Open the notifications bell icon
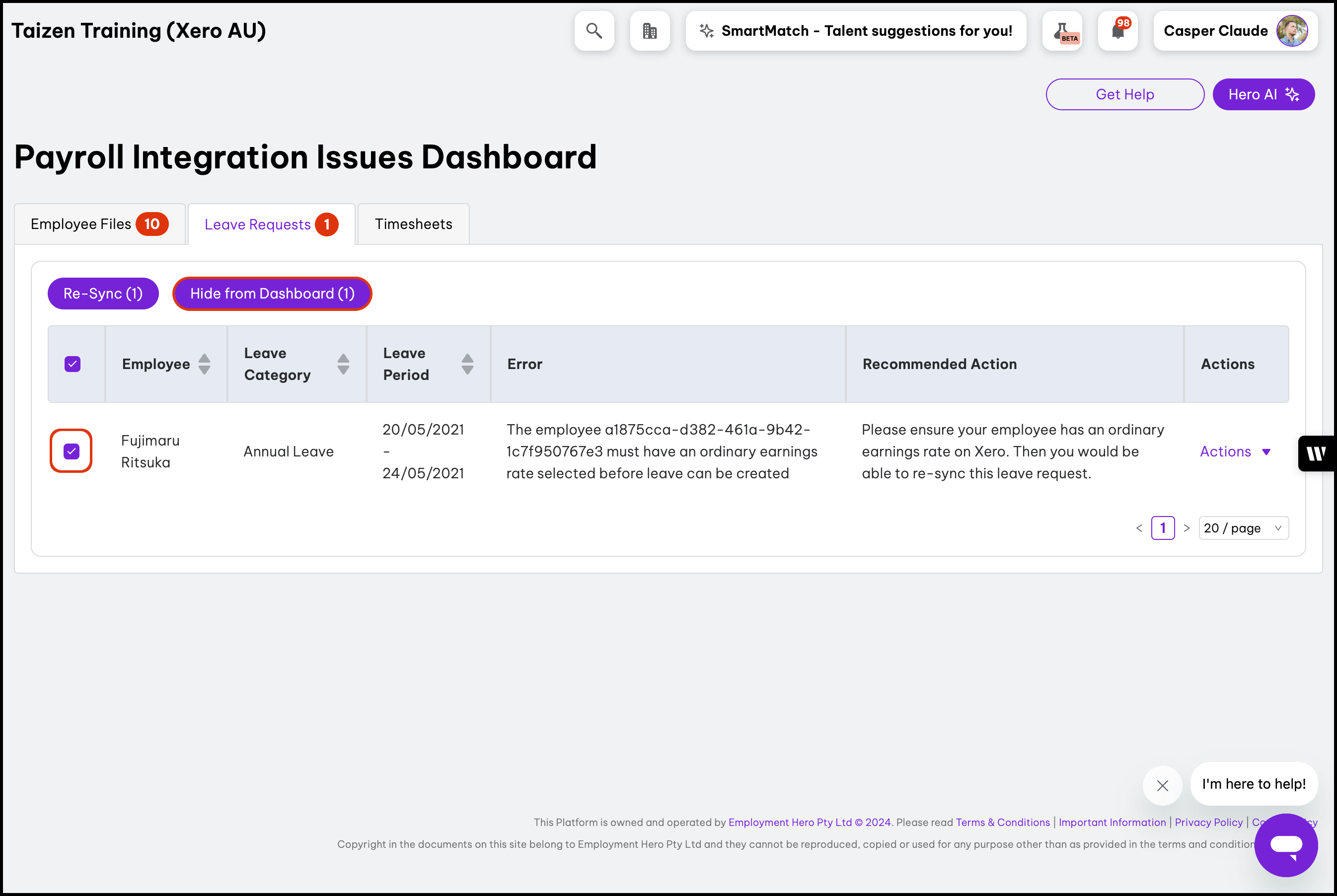 click(1117, 31)
